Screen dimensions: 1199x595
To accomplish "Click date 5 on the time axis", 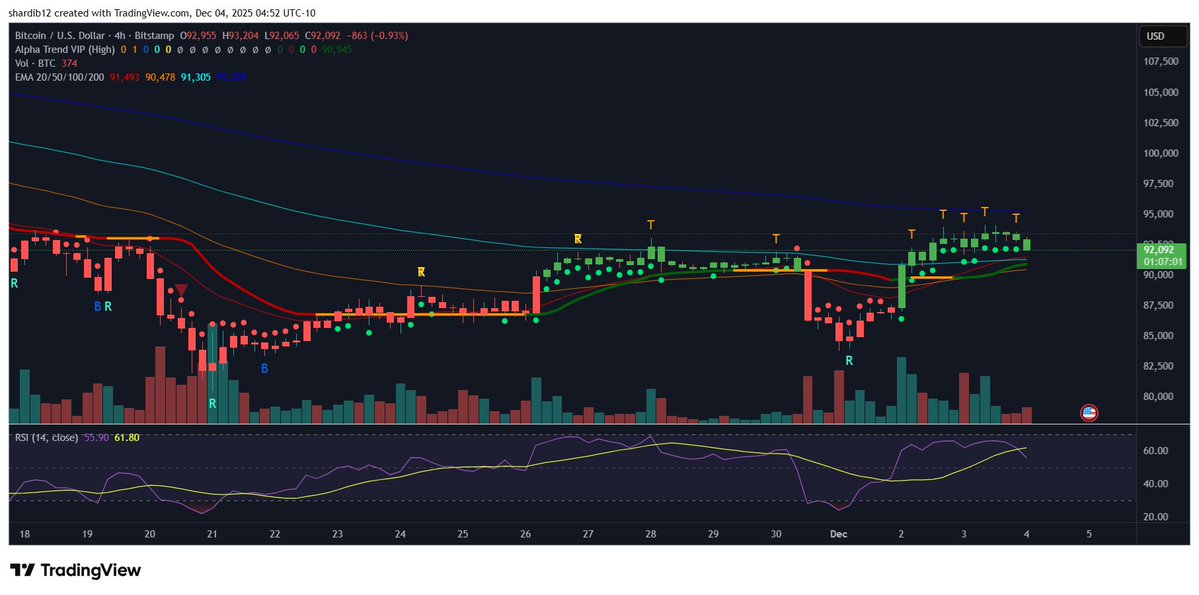I will coord(1089,533).
